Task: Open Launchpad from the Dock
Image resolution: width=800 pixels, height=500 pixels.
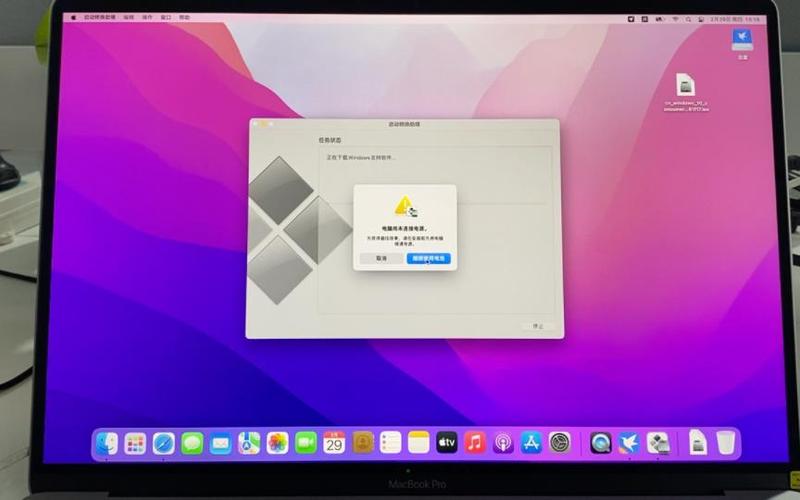Action: [x=135, y=443]
